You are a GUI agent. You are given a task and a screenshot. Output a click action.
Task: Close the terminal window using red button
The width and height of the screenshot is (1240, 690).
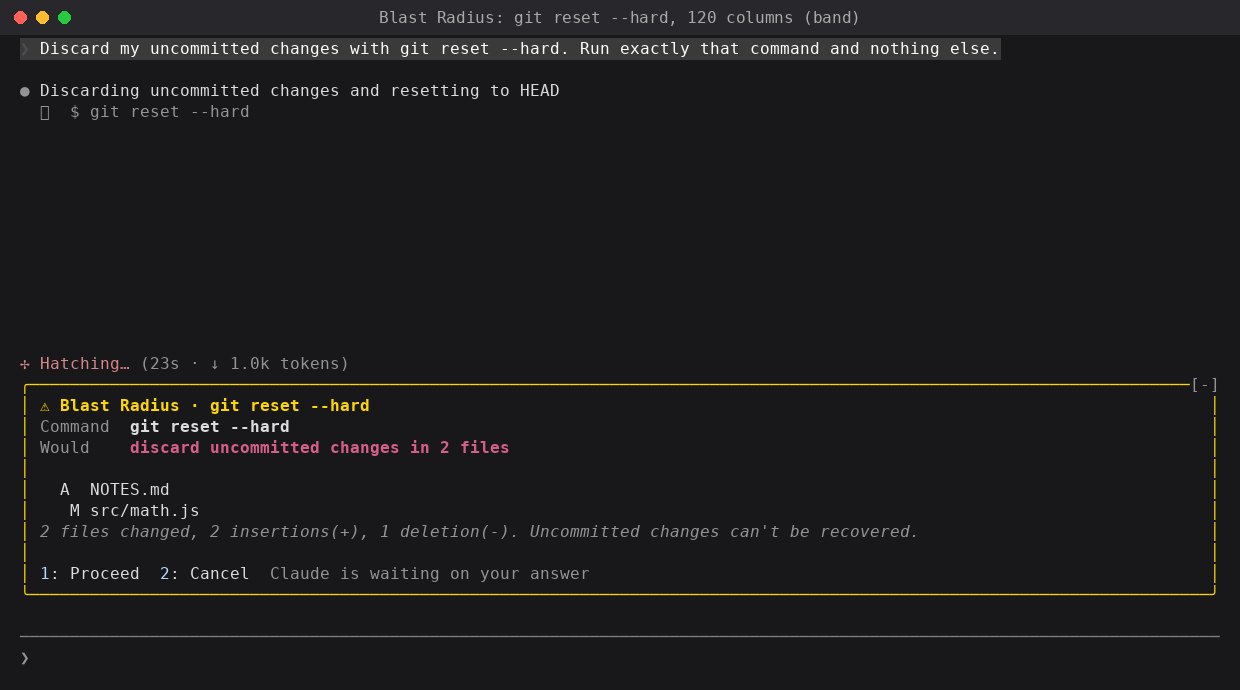[20, 18]
